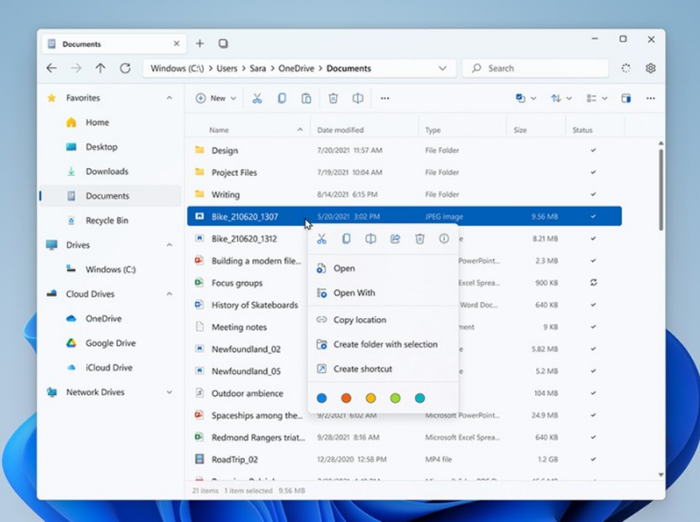Choose Create folder with selection
Screen dimensions: 700x522
tap(385, 344)
